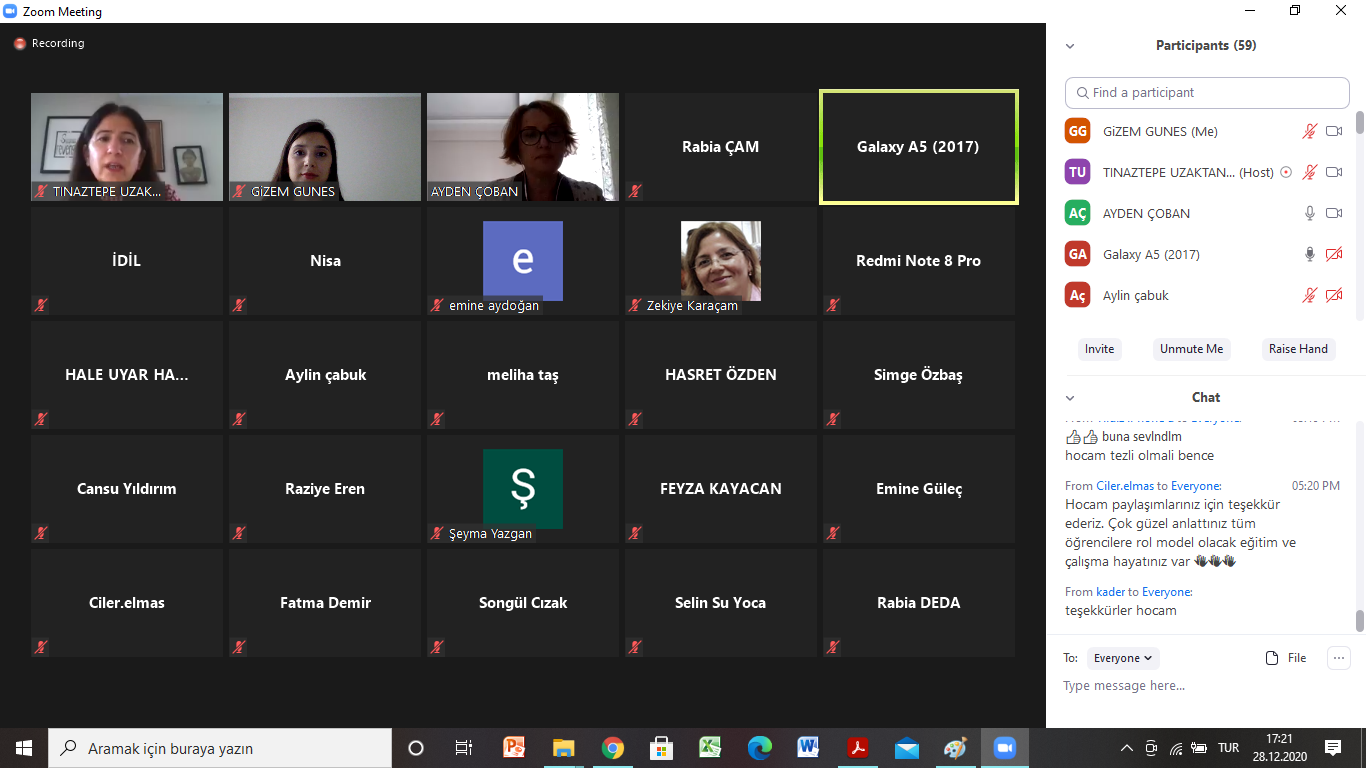Open Google Chrome from the taskbar
This screenshot has width=1366, height=768.
click(x=612, y=748)
